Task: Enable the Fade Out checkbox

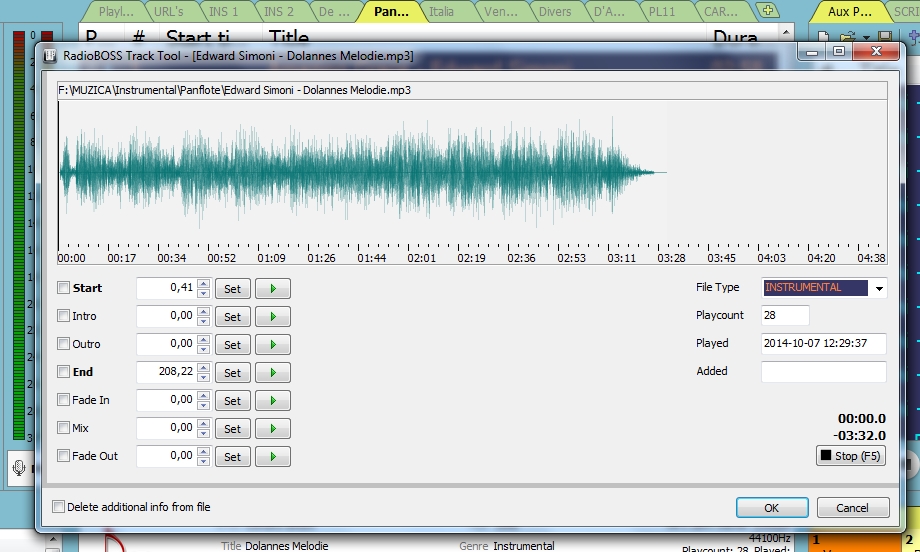Action: click(63, 455)
